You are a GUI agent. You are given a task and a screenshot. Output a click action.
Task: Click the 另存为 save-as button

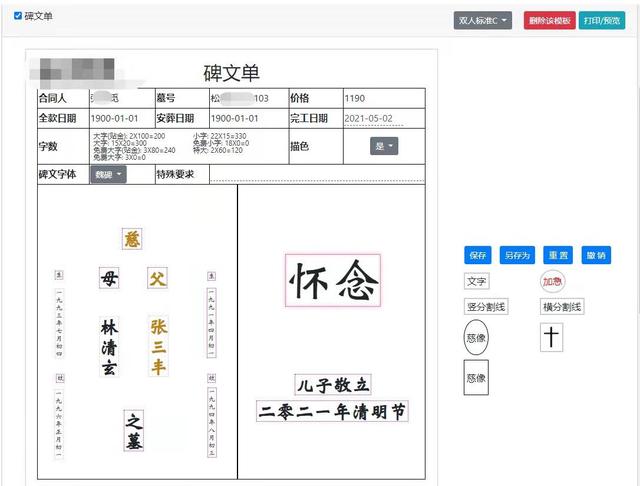pyautogui.click(x=517, y=255)
